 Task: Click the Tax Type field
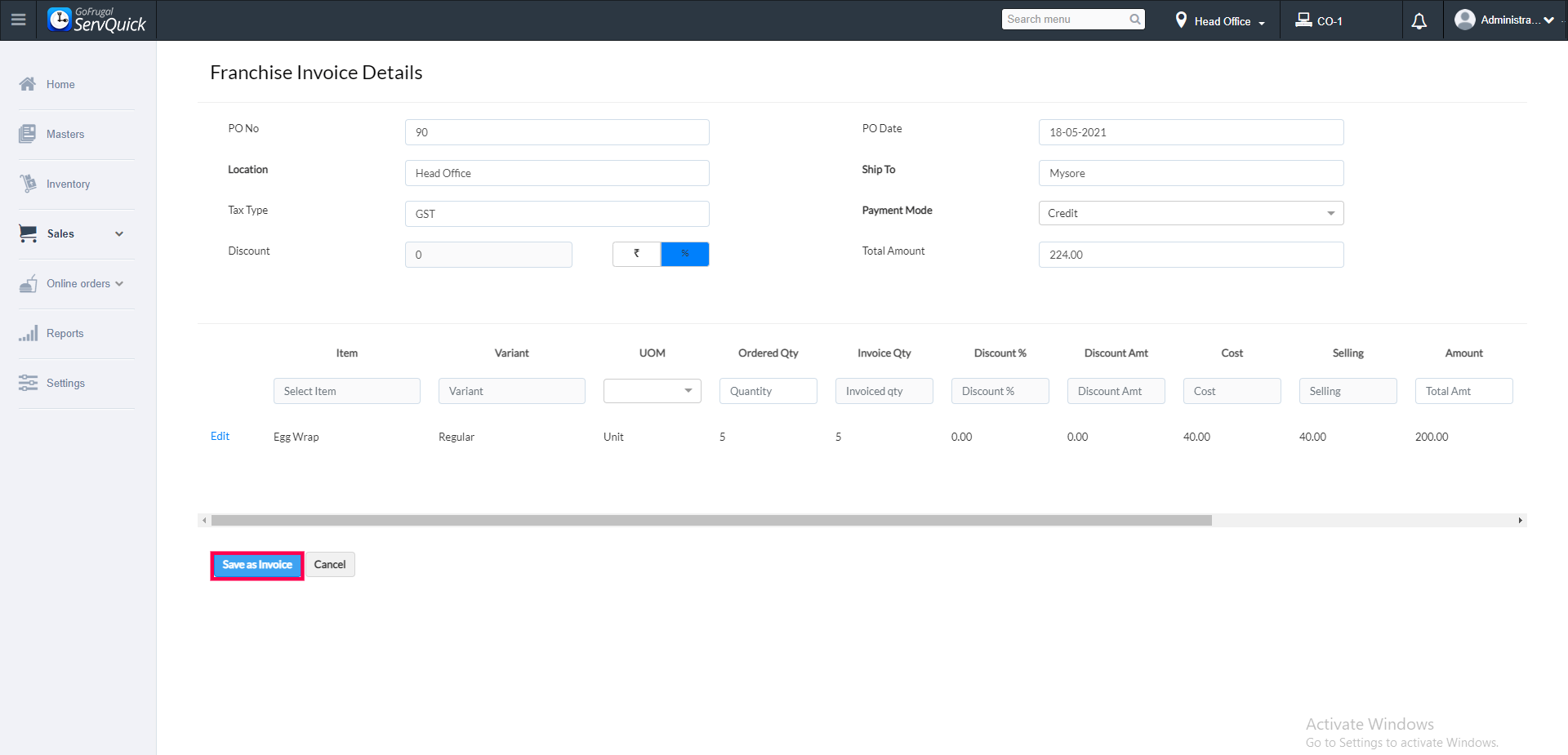click(557, 214)
